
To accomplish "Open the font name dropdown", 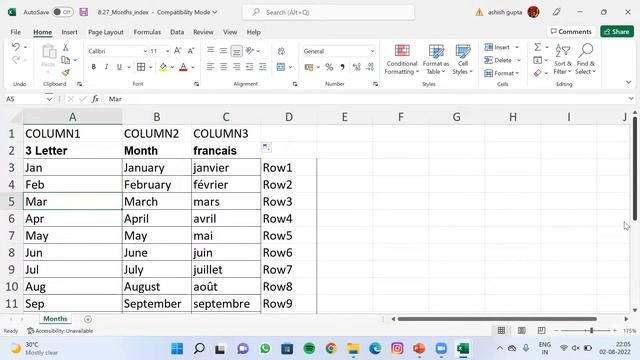I will click(145, 51).
